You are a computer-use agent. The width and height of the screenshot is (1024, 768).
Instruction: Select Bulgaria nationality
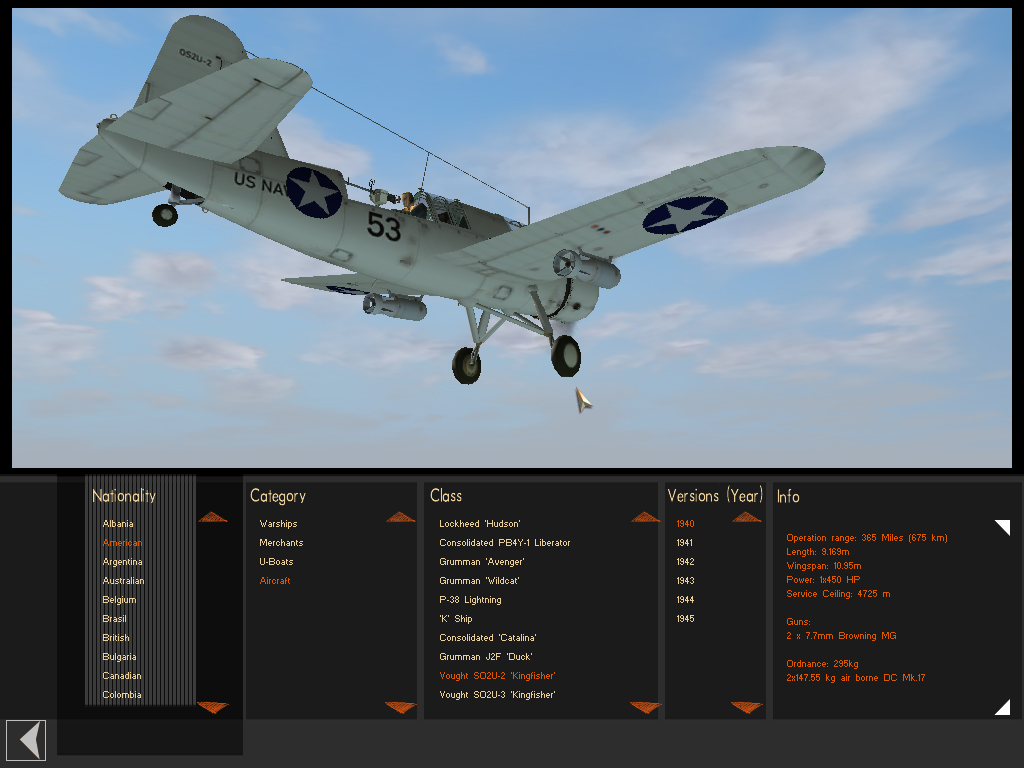tap(119, 656)
